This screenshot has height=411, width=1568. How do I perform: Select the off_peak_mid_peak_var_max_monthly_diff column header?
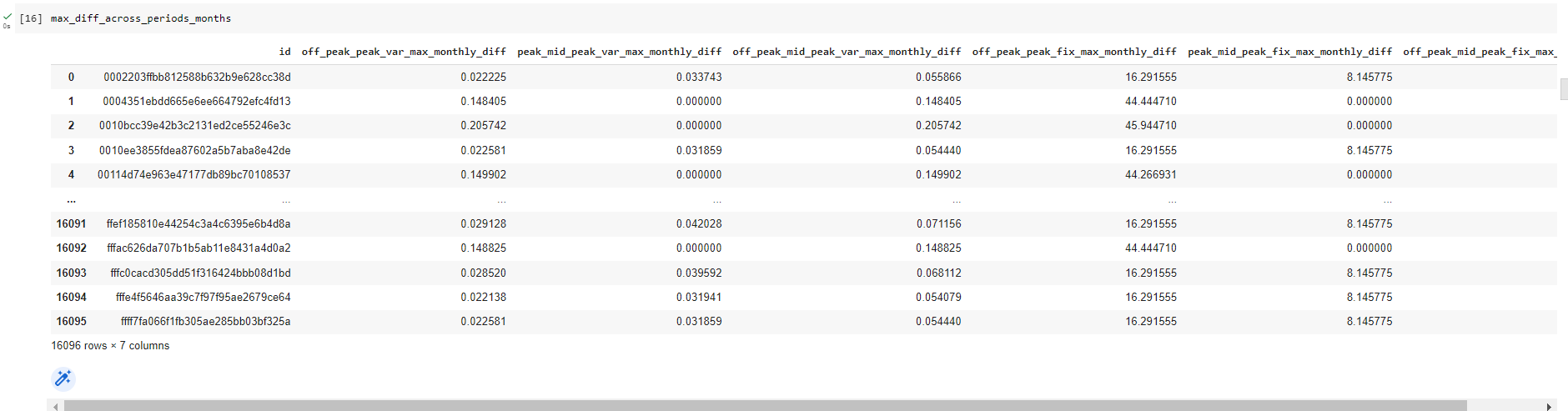point(847,52)
